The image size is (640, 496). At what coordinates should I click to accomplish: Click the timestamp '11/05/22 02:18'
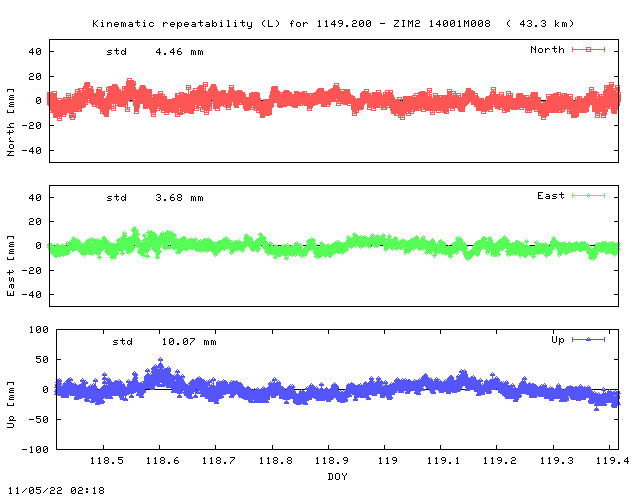[x=56, y=490]
